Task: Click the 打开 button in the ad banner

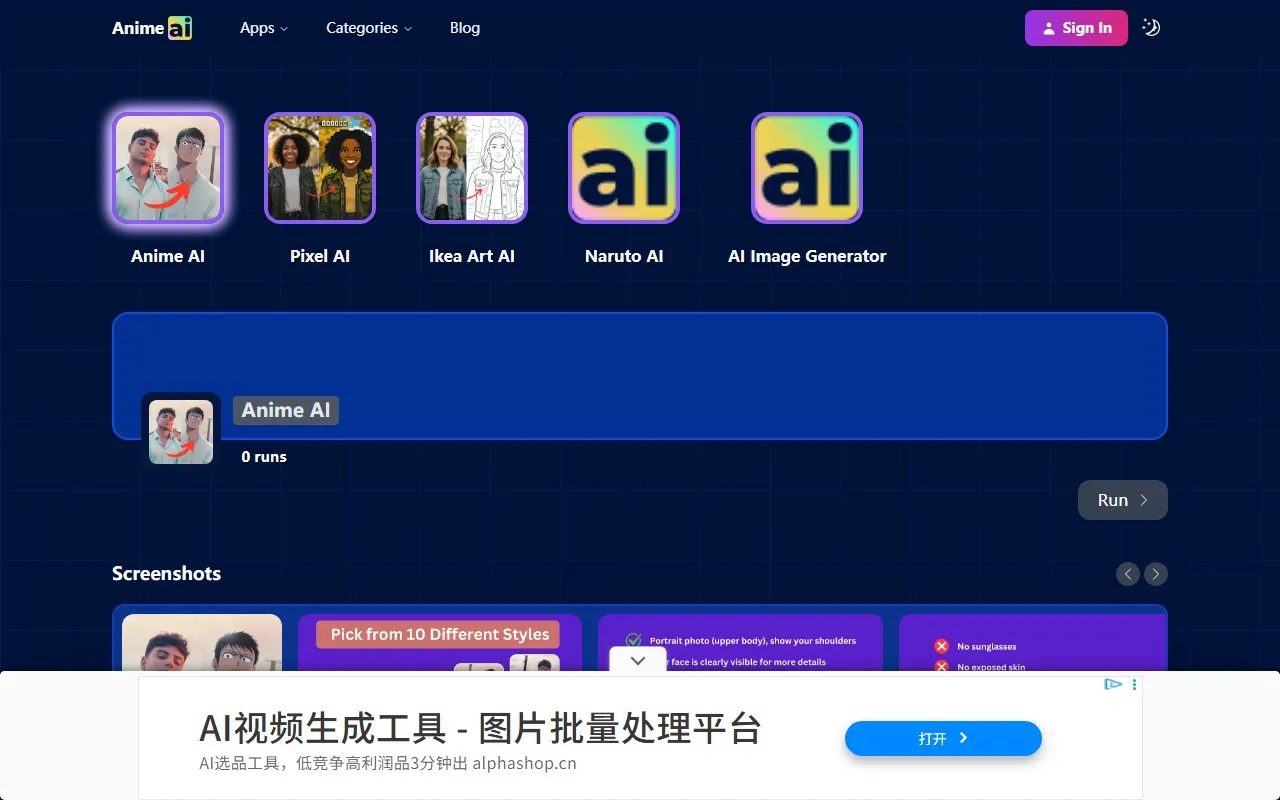Action: point(942,738)
